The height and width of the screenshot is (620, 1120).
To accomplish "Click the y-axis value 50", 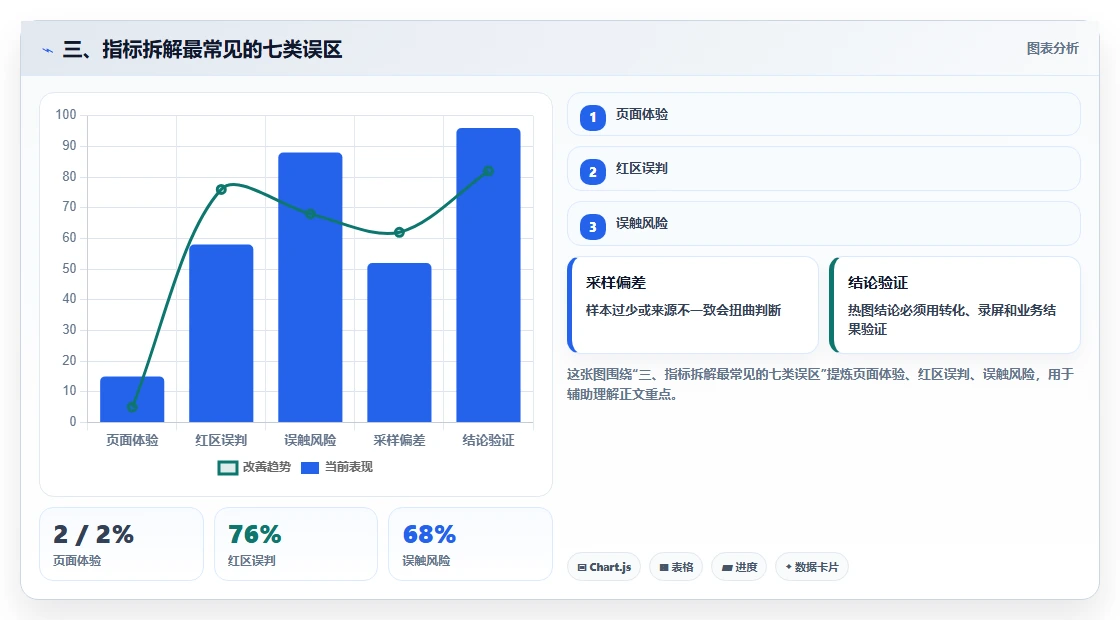I will 69,269.
